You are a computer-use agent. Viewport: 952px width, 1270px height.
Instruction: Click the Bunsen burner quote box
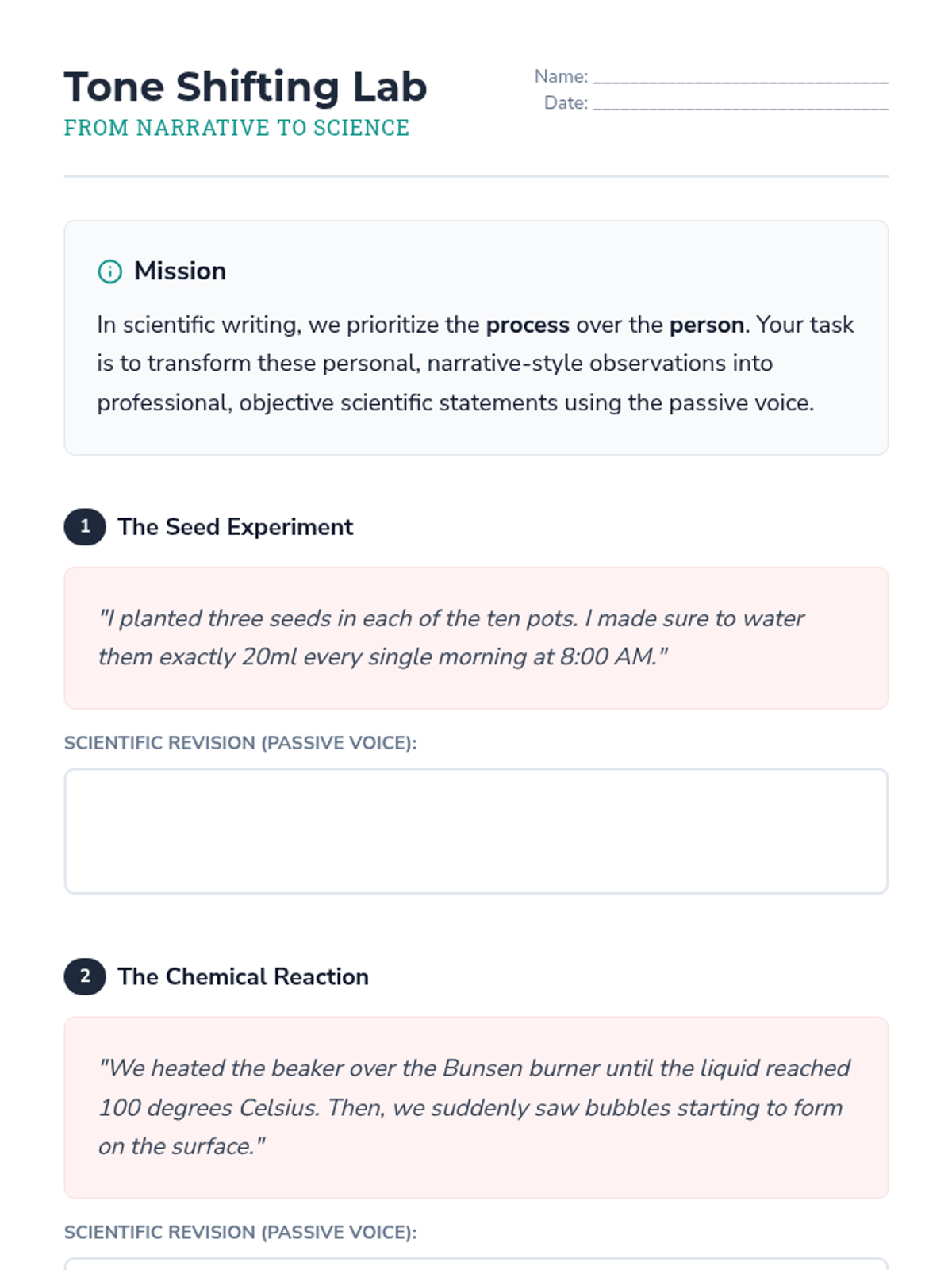point(476,1106)
